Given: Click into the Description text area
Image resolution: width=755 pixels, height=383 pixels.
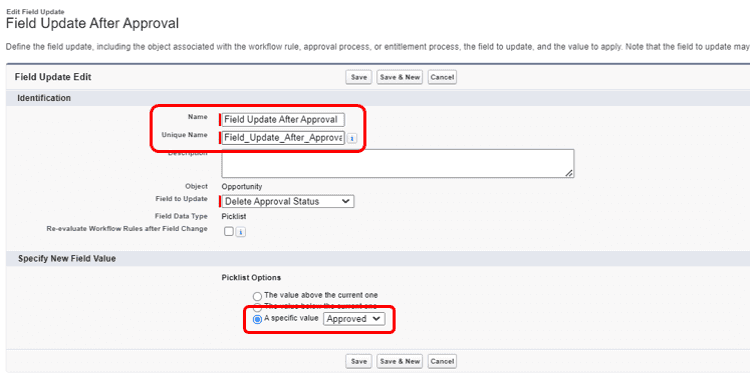Looking at the screenshot, I should pyautogui.click(x=398, y=163).
